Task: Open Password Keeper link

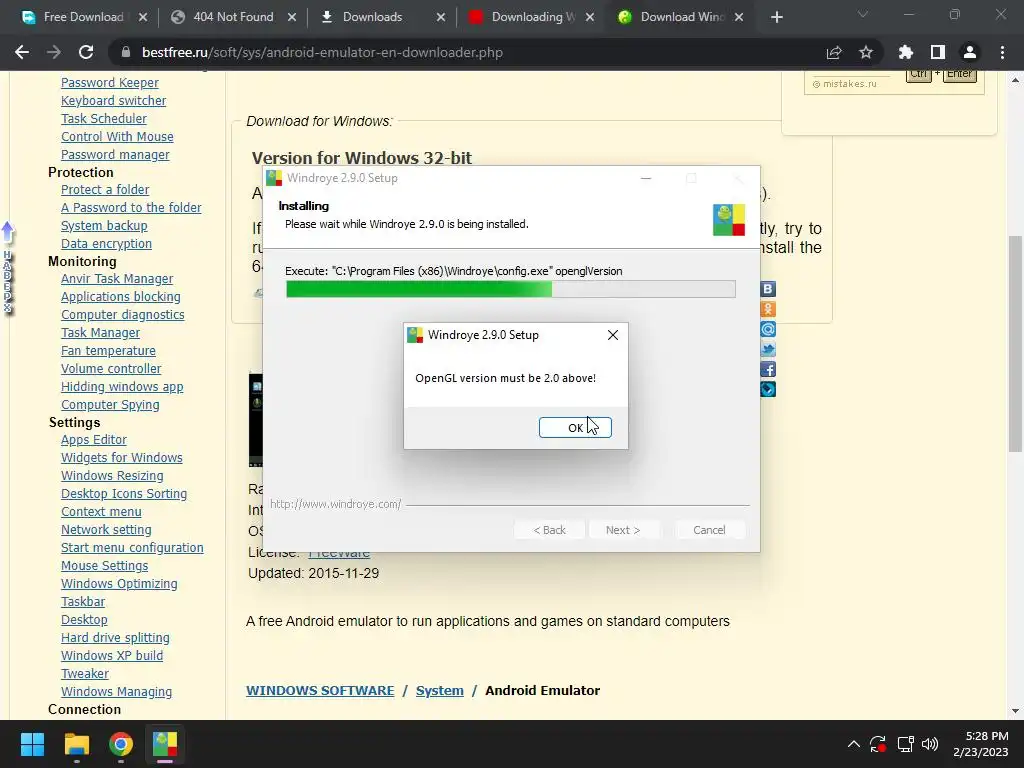Action: pyautogui.click(x=110, y=83)
